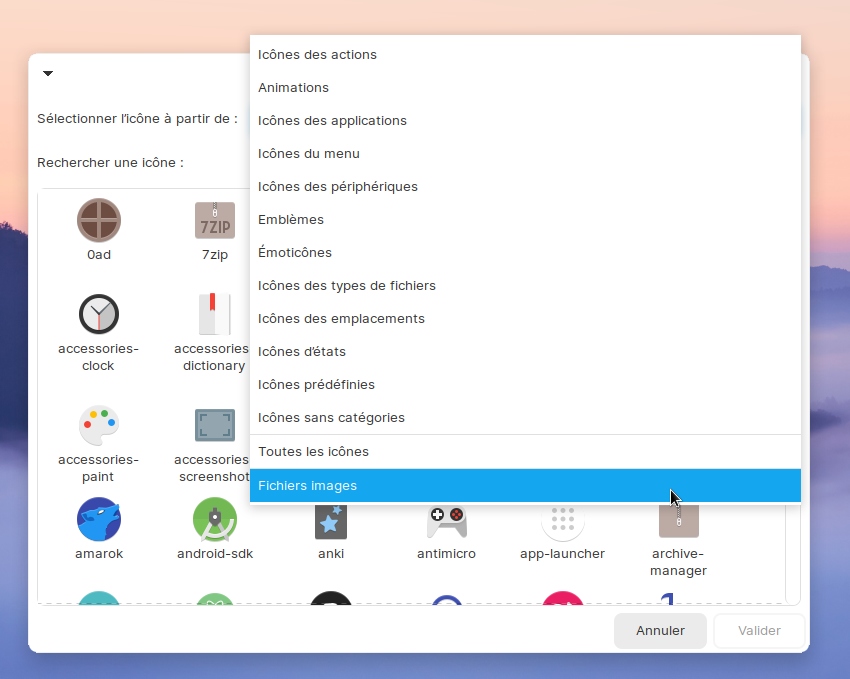Select 'Animations' category option
The height and width of the screenshot is (679, 850).
click(x=293, y=88)
